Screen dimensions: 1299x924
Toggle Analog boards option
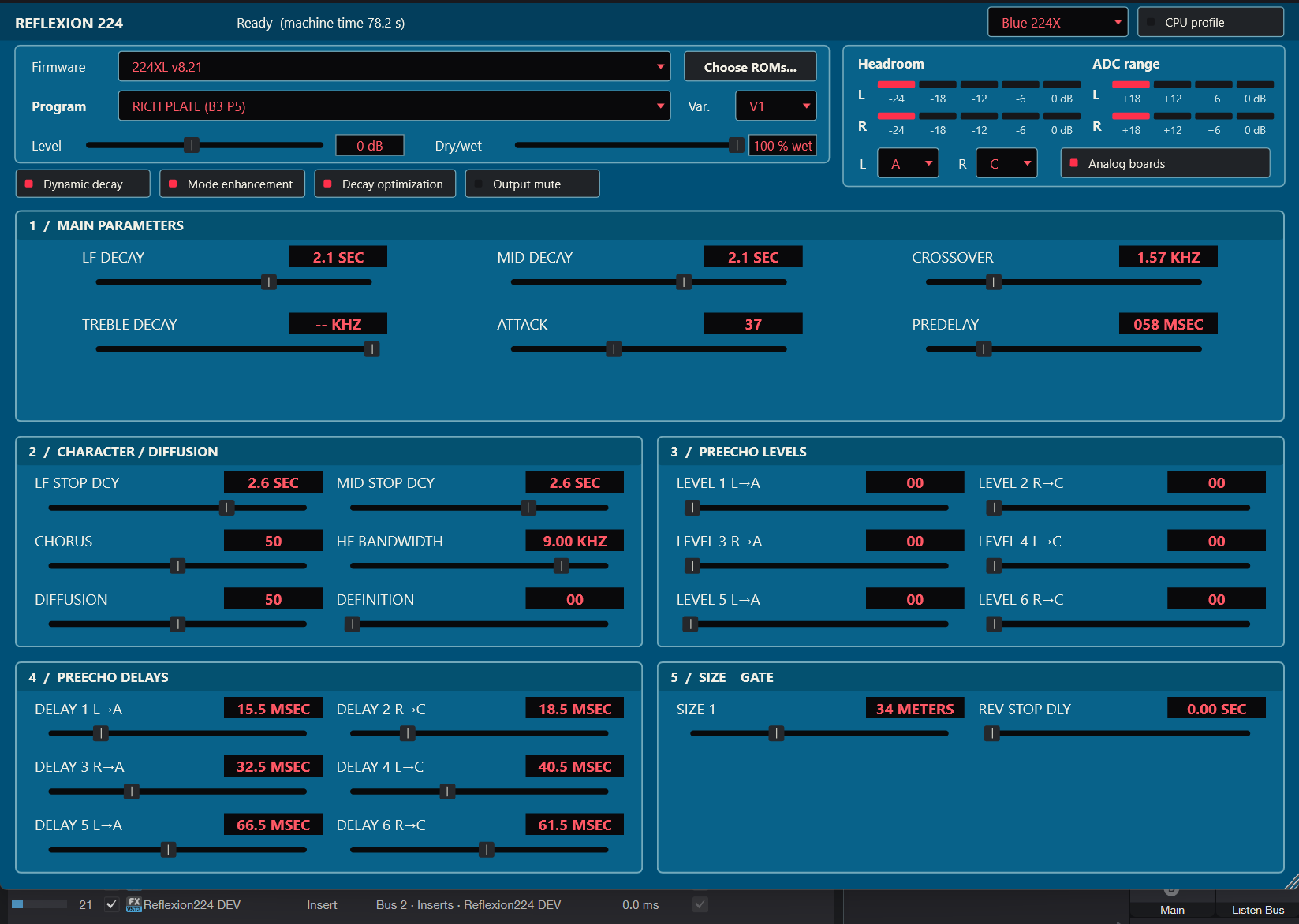[1165, 163]
